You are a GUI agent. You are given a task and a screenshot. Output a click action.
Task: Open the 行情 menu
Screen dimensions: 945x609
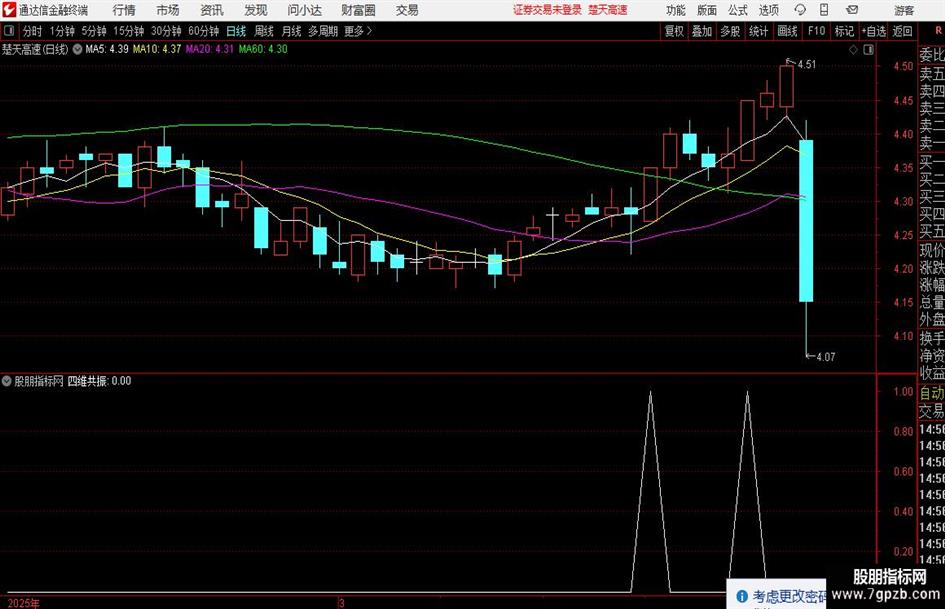[124, 10]
